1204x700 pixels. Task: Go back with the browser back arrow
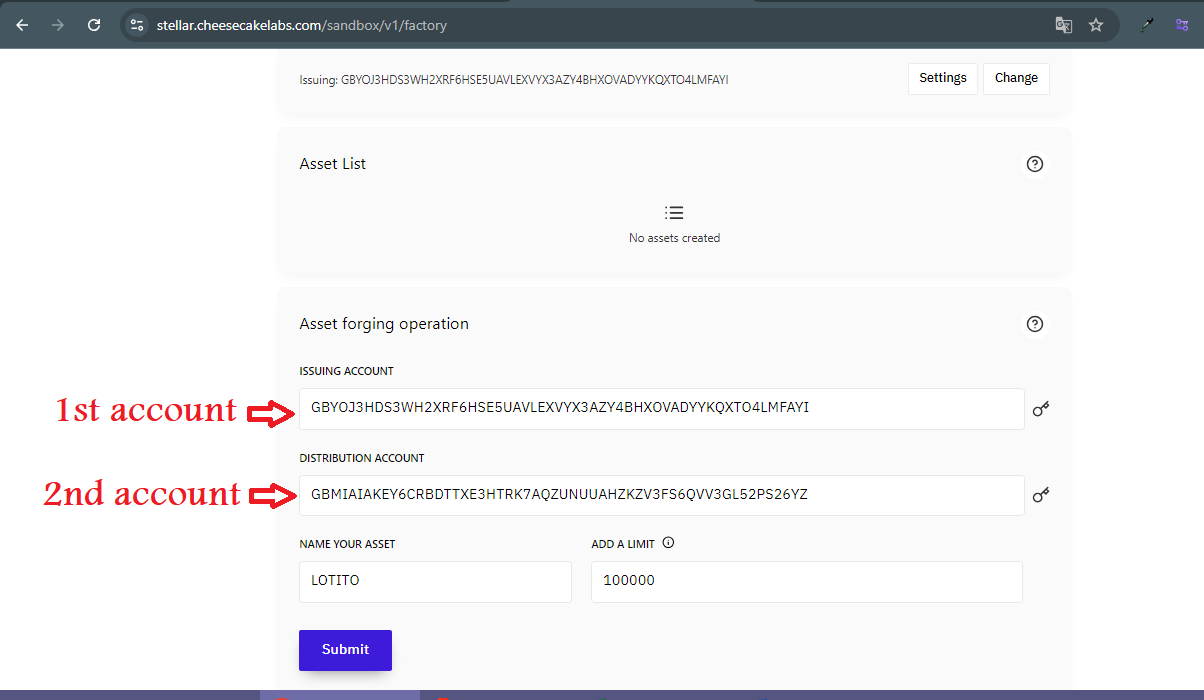[22, 25]
